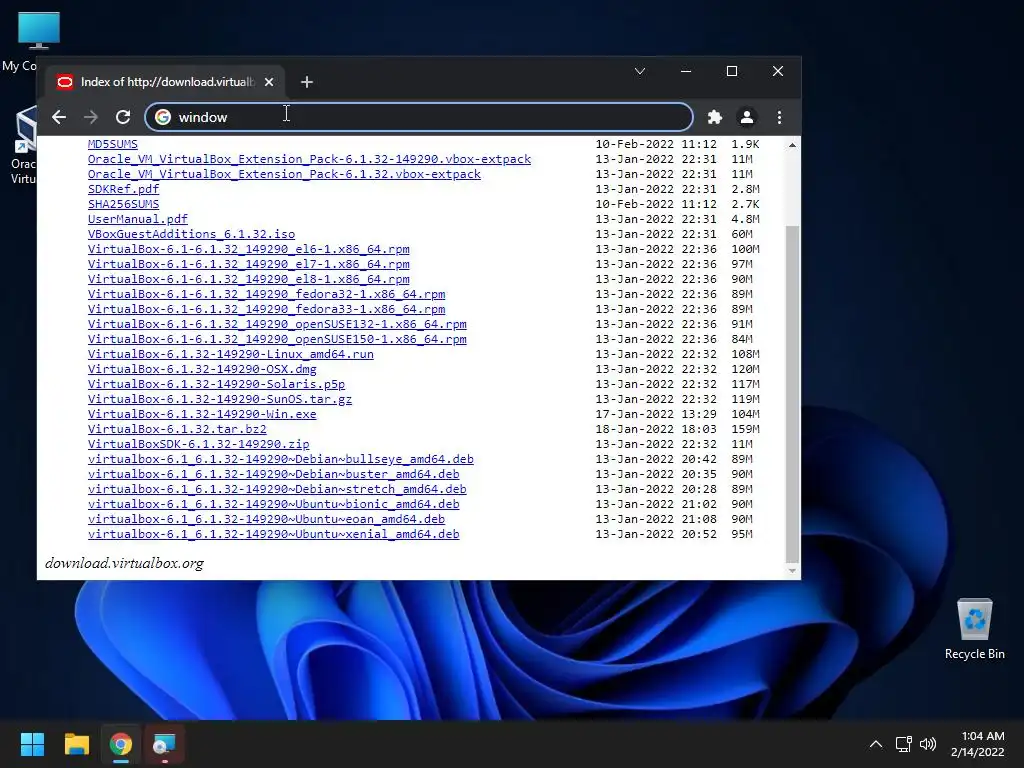
Task: Download VirtualBox-6.1.32-149290-OSX.dmg
Action: (202, 369)
